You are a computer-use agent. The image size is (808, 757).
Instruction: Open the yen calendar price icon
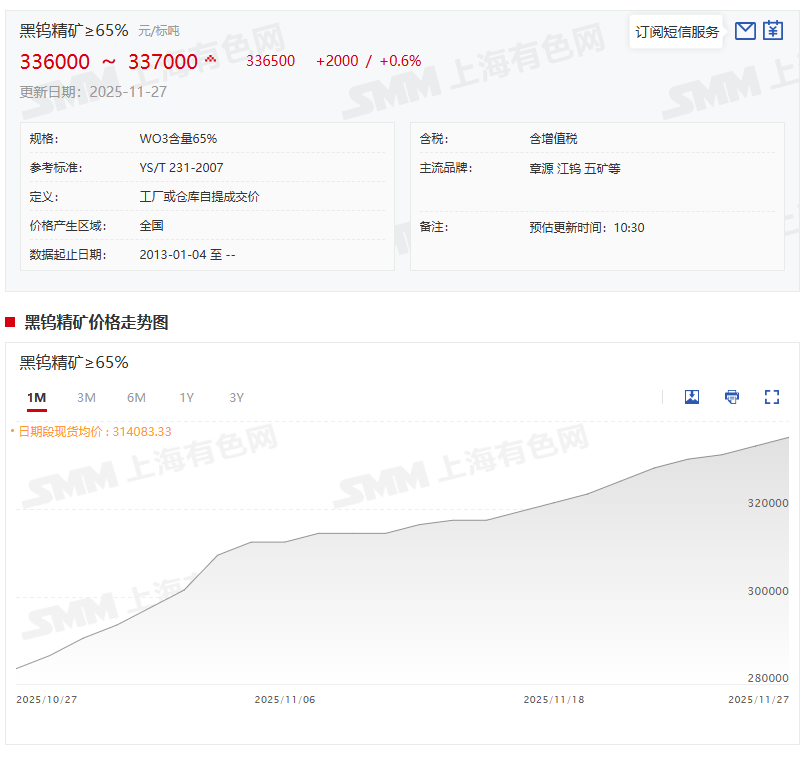tap(773, 31)
